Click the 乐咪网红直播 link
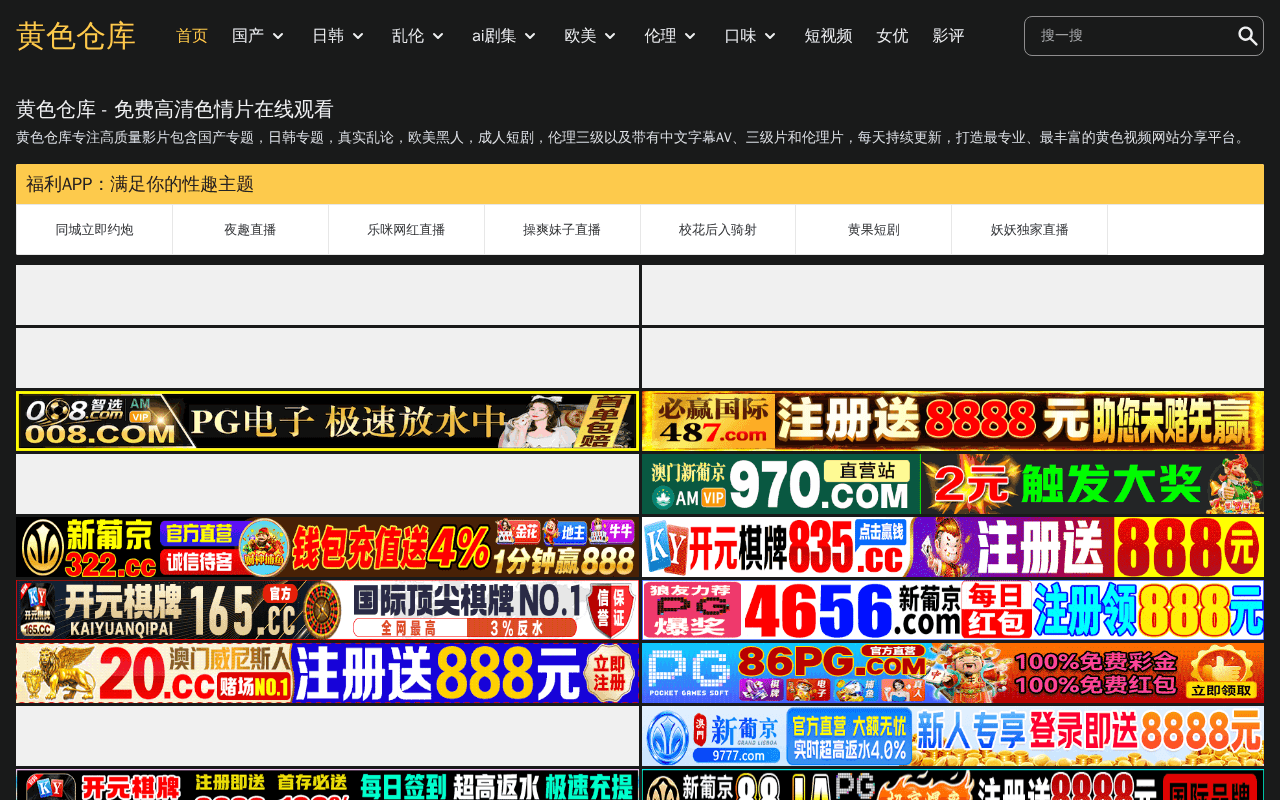 click(406, 230)
